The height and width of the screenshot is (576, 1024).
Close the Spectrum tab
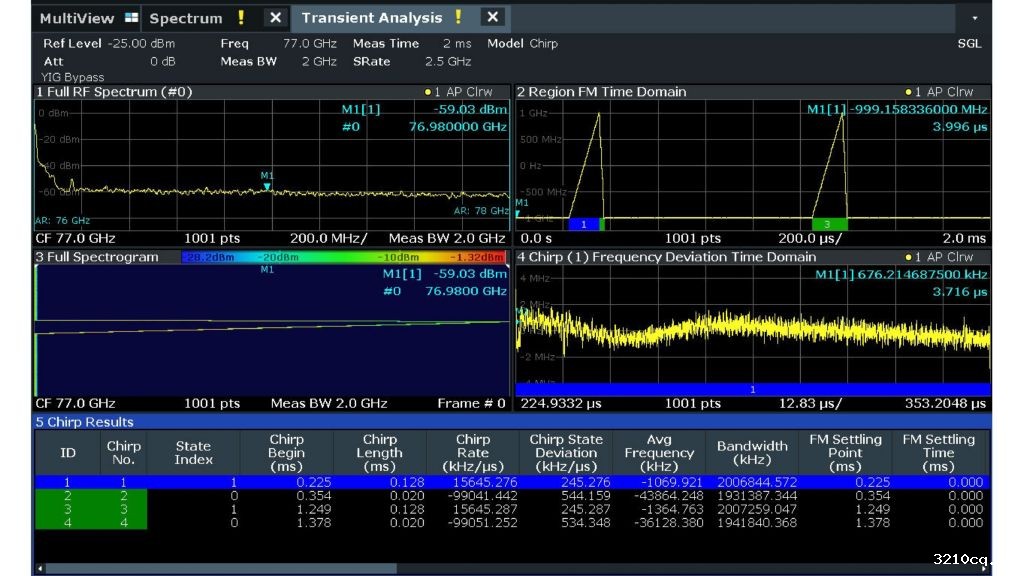point(276,18)
